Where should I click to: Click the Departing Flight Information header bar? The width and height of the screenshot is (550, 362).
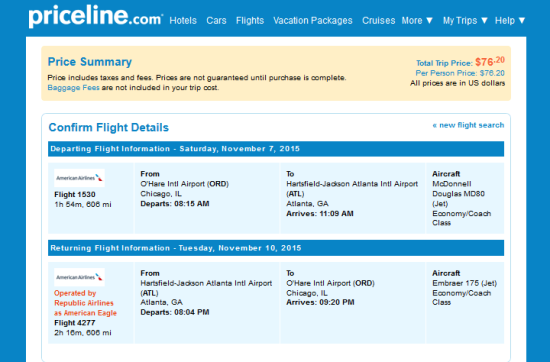(276, 149)
